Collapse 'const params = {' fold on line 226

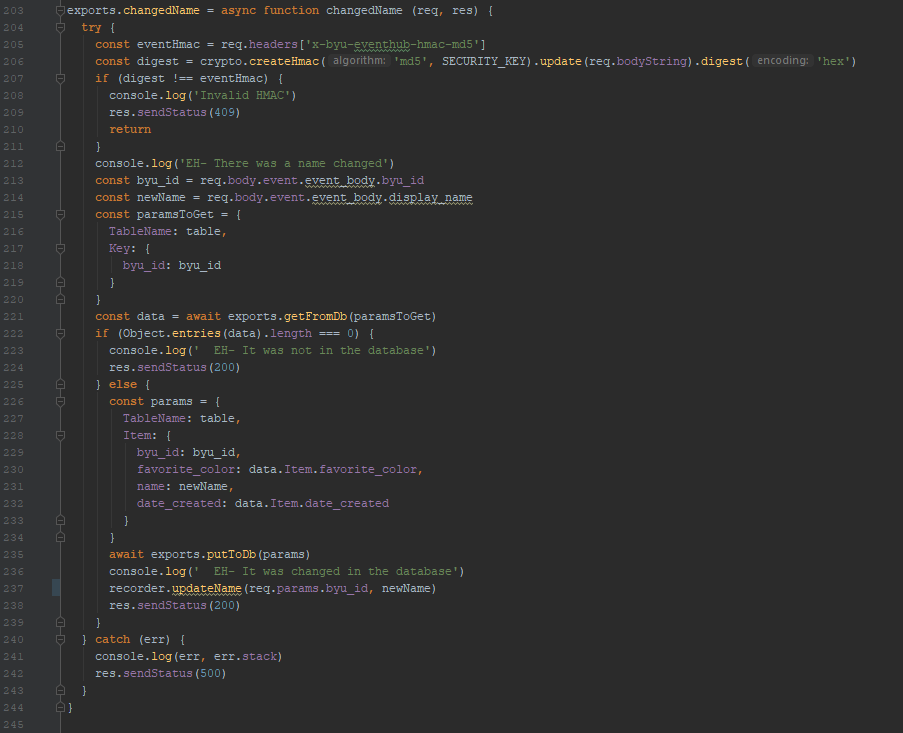[x=60, y=401]
